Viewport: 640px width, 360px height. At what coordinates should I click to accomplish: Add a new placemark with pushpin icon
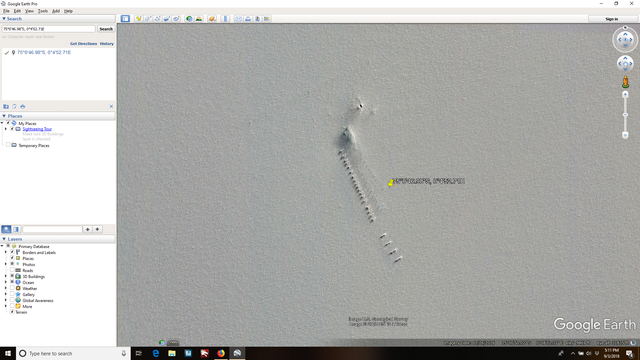[x=139, y=19]
